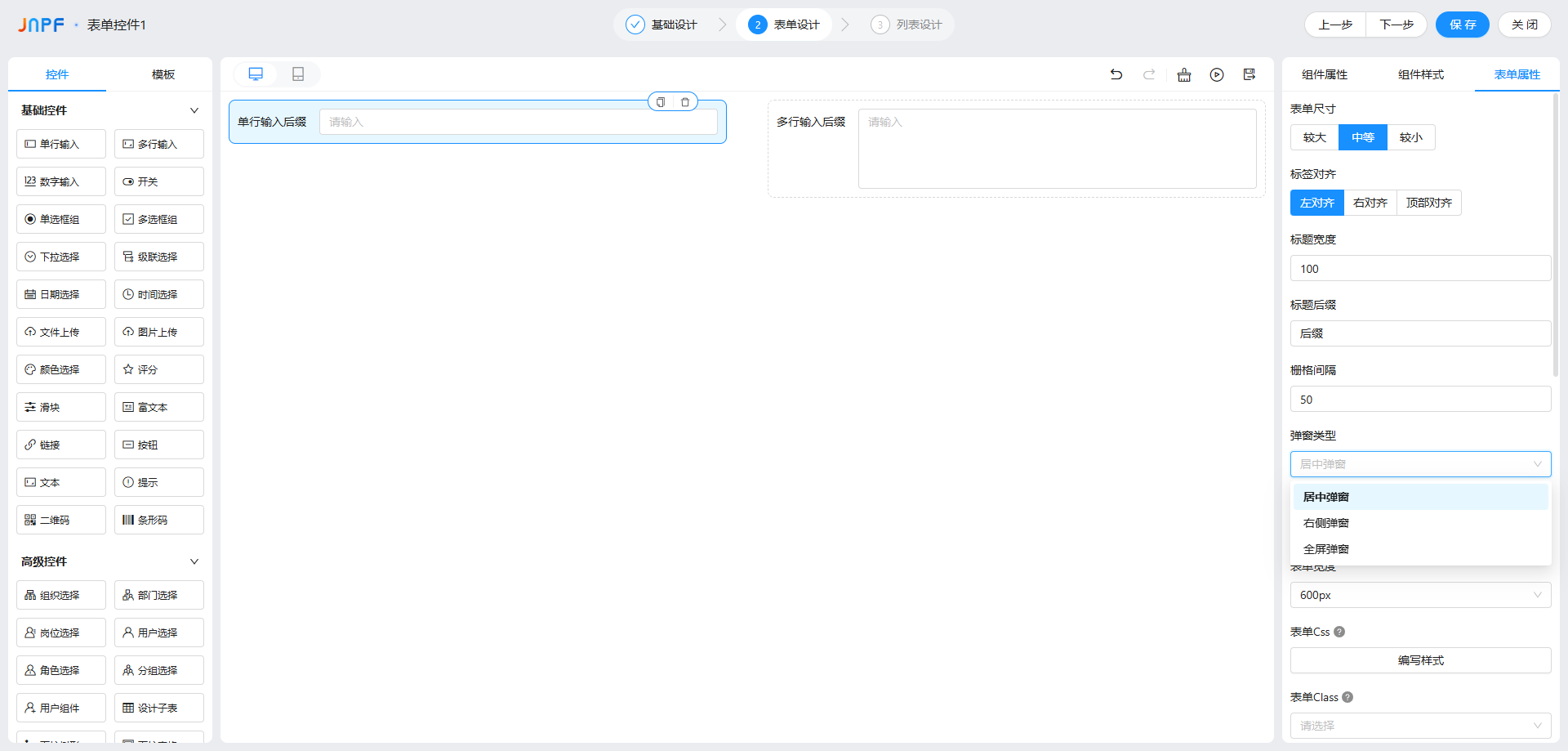Click the blue 保存 button
Viewport: 1568px width, 751px height.
point(1463,25)
